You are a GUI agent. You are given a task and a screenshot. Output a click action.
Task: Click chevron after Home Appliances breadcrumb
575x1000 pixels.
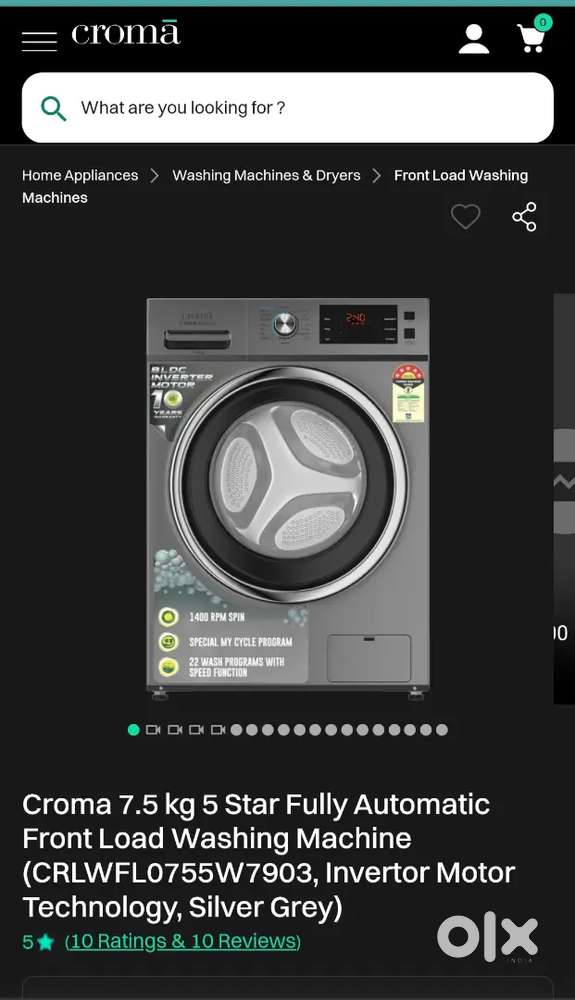click(x=154, y=175)
